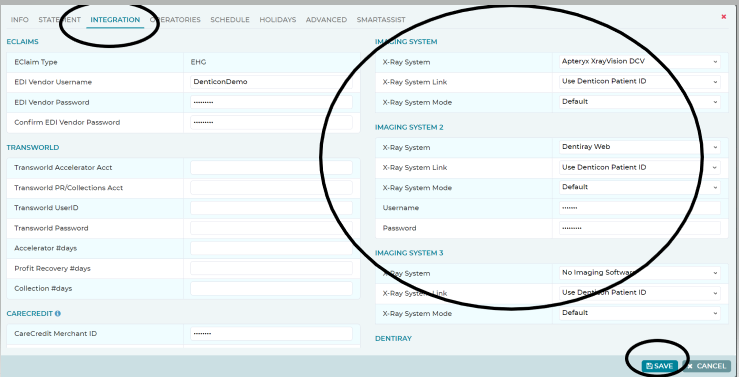Go to the HOLIDAYS tab
Viewport: 739px width, 377px height.
tap(278, 20)
